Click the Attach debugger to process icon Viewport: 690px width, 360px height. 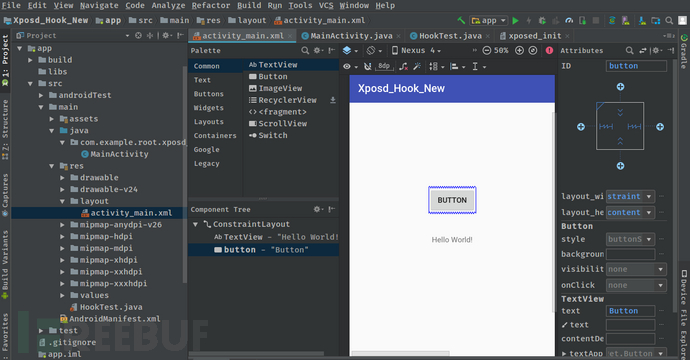[x=582, y=20]
